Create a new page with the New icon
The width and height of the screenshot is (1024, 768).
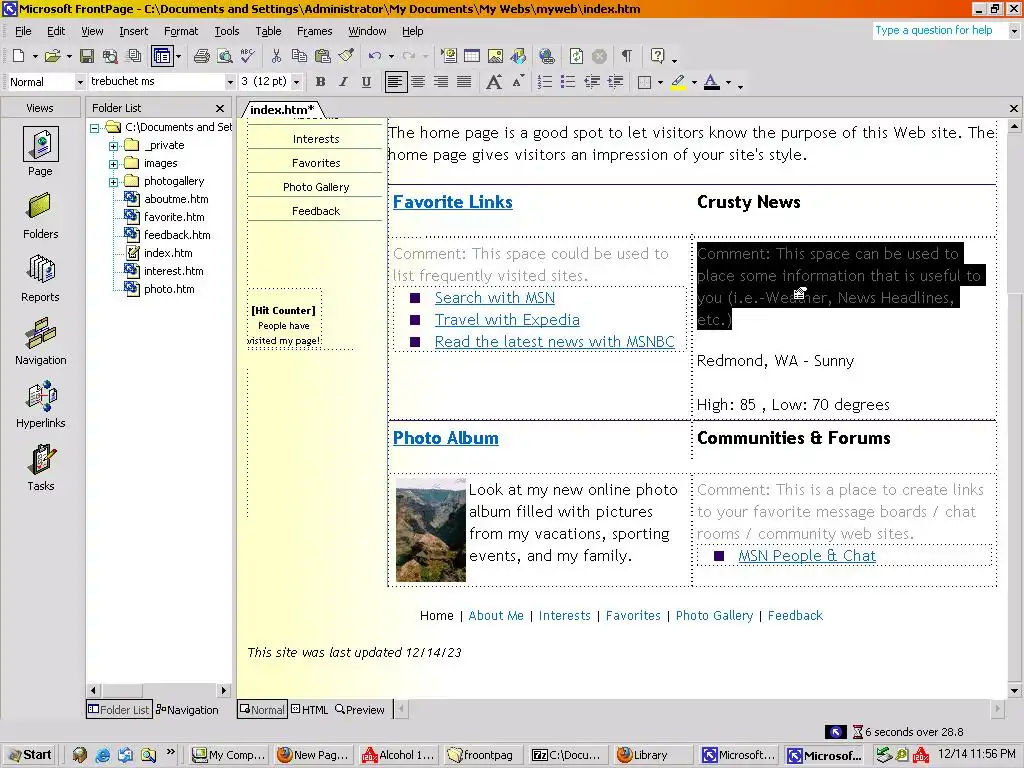click(19, 56)
